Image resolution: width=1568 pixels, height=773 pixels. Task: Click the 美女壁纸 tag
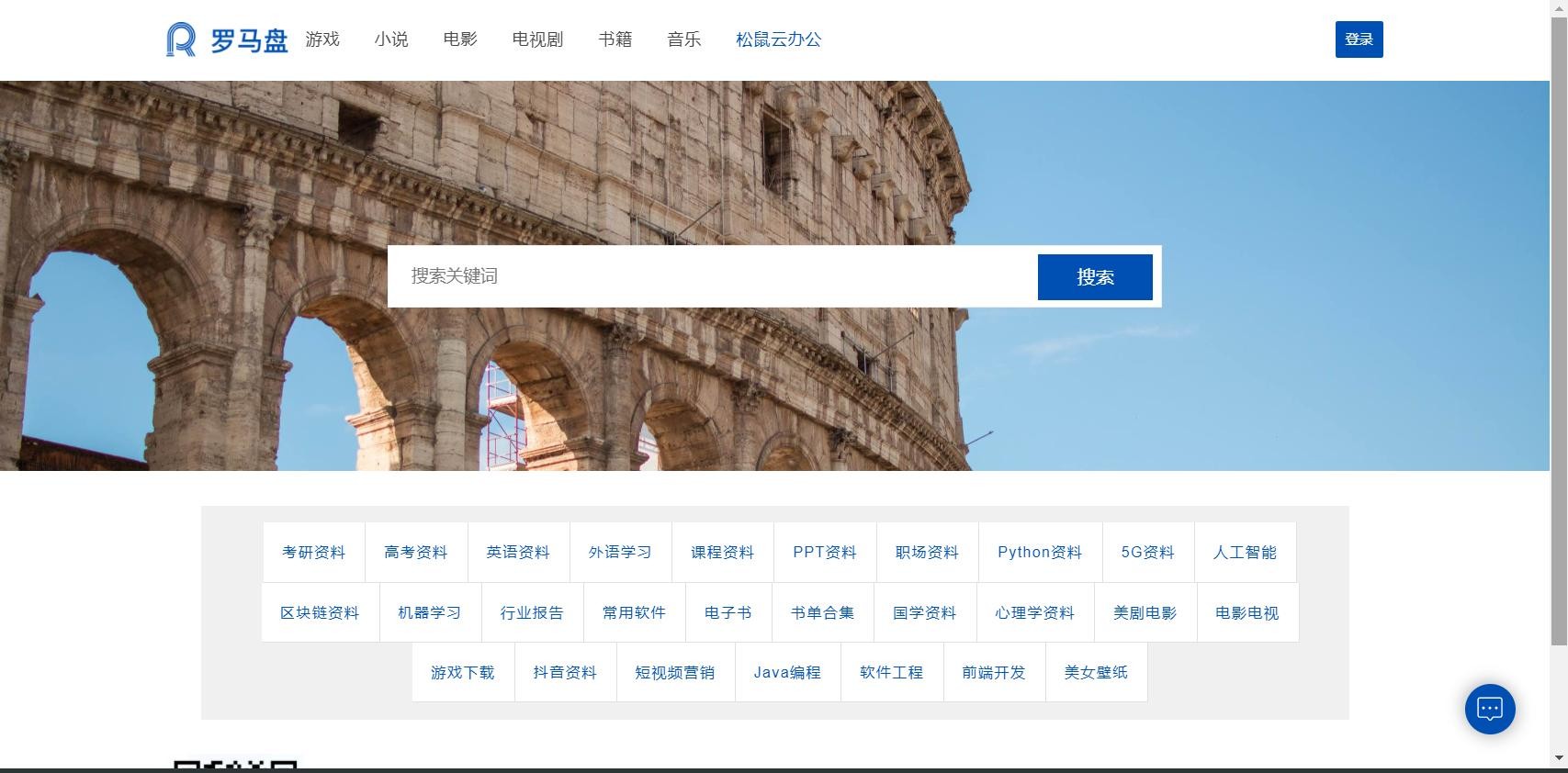1095,673
